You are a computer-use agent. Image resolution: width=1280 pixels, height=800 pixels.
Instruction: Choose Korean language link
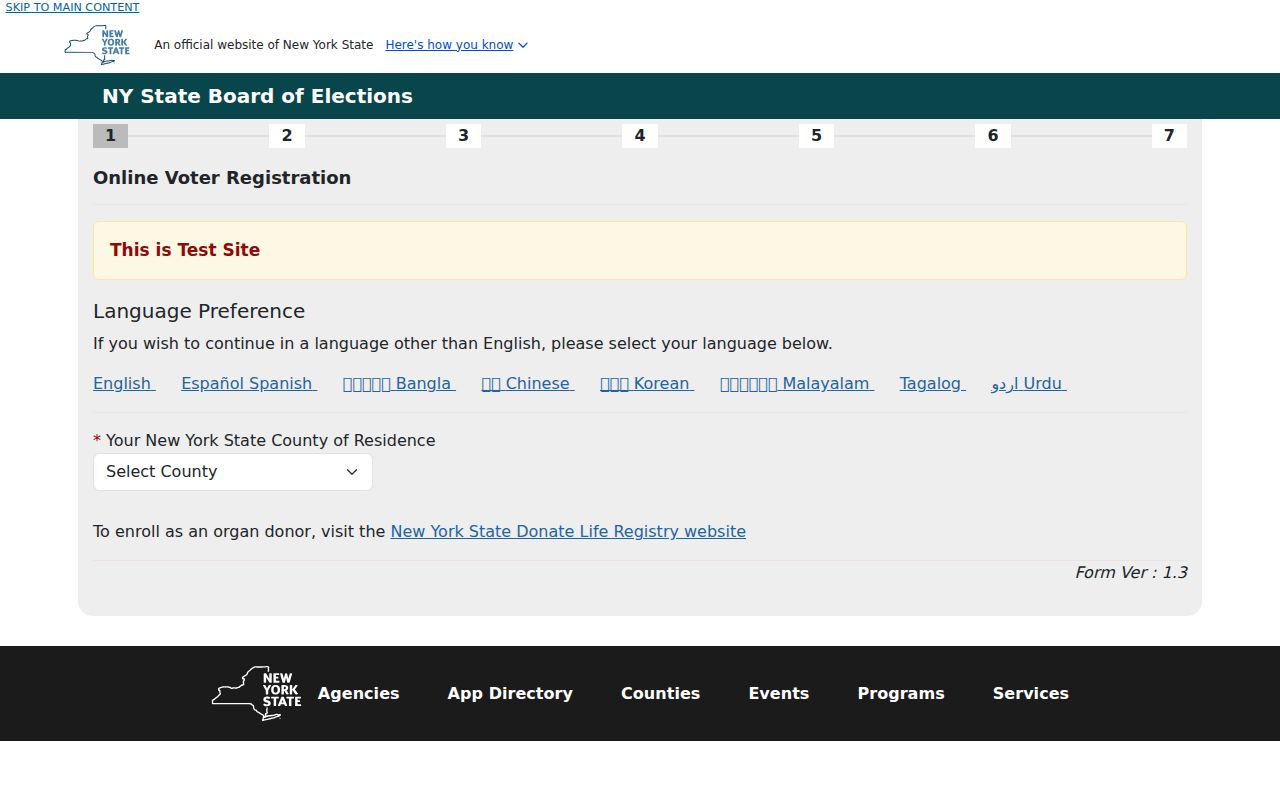pyautogui.click(x=647, y=383)
